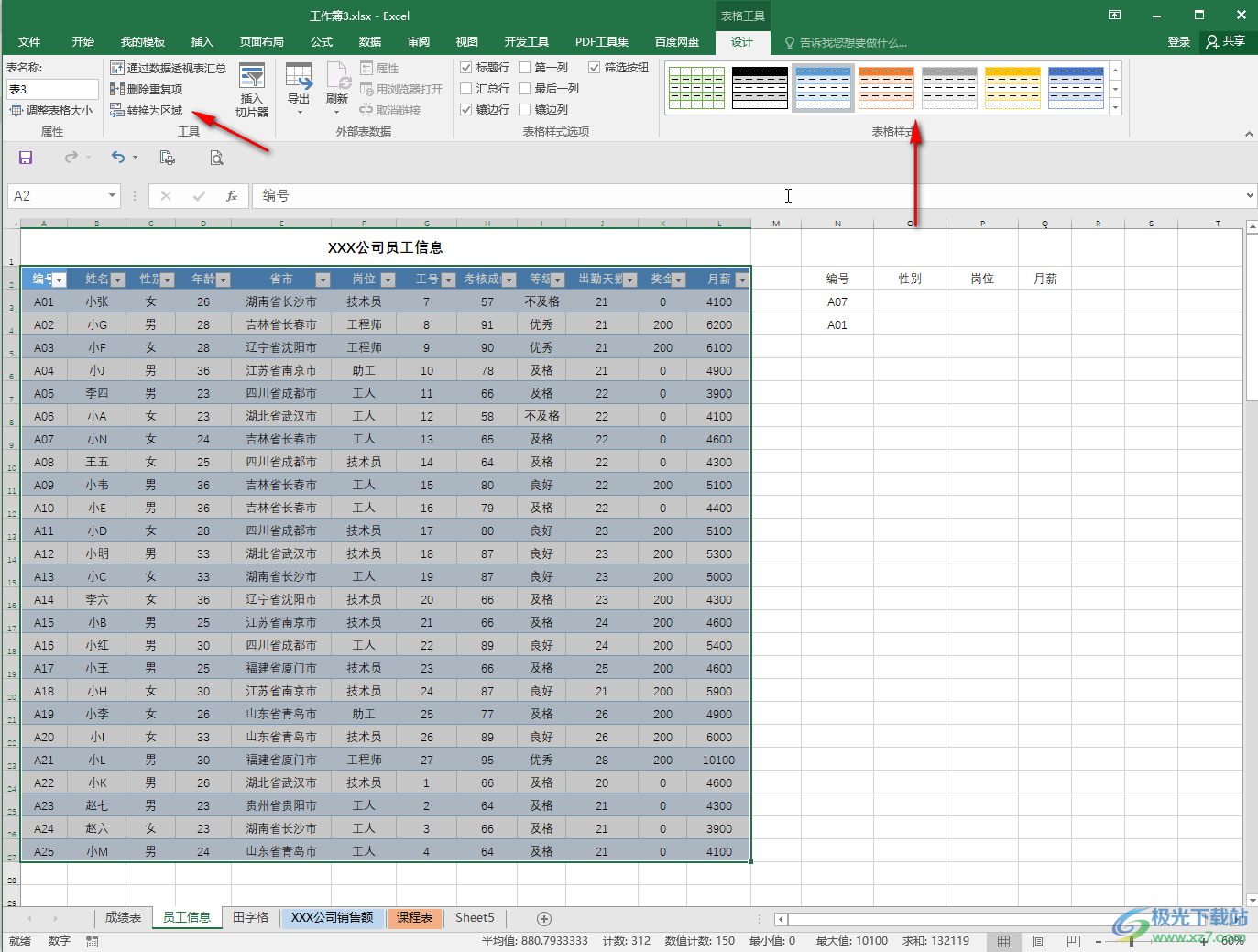Click the 删除重复项 button text

tap(155, 89)
